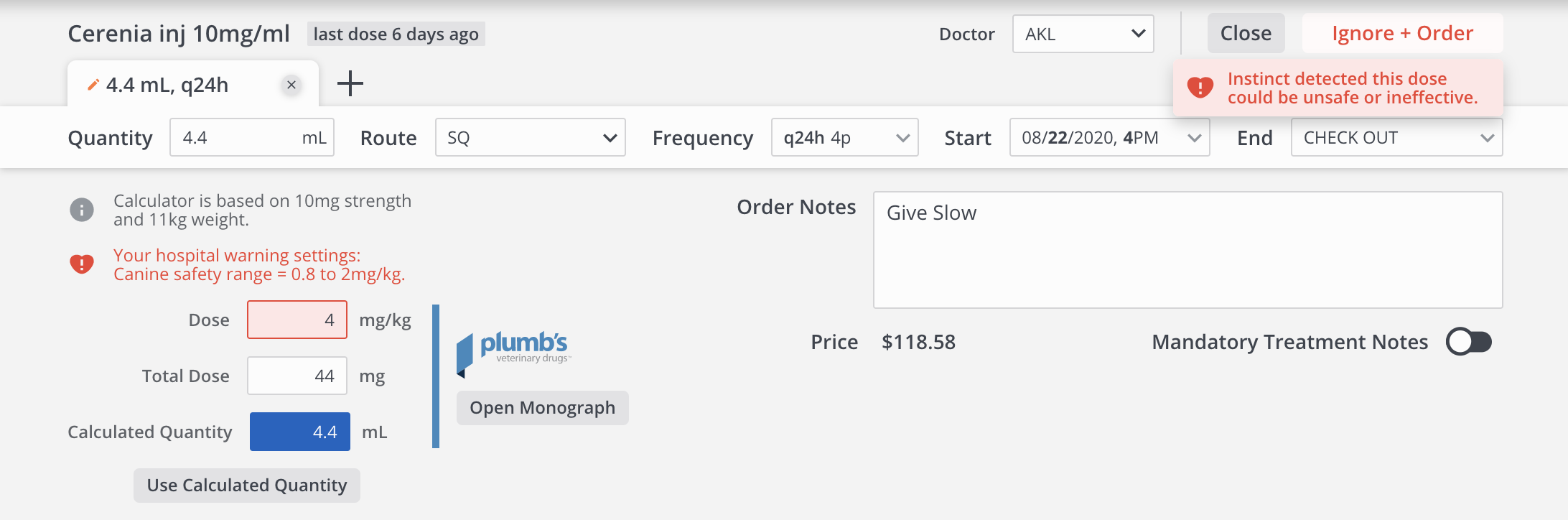Image resolution: width=1568 pixels, height=520 pixels.
Task: Click the Quantity 4.4 mL input field
Action: (237, 137)
